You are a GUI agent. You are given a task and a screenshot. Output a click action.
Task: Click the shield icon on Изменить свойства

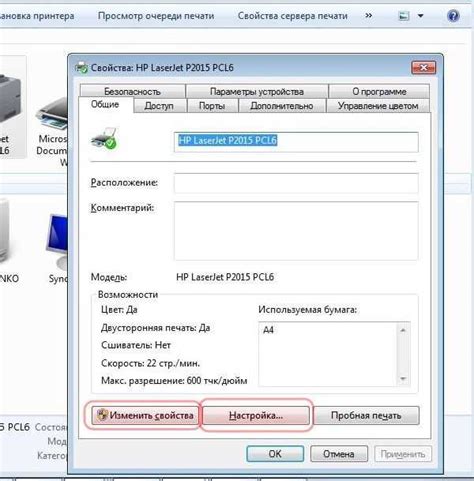coord(102,415)
